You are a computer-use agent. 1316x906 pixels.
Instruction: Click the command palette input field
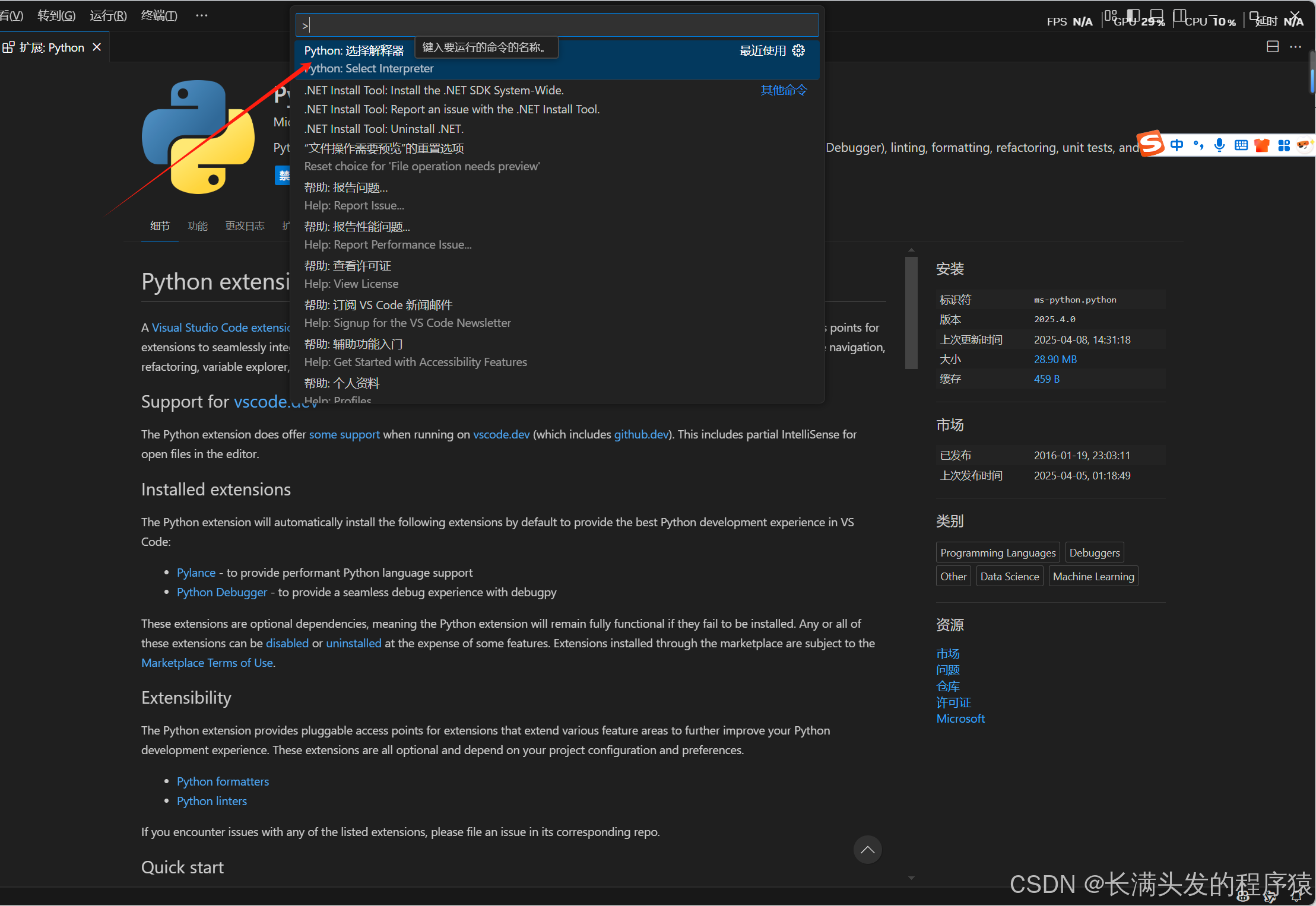click(x=557, y=26)
